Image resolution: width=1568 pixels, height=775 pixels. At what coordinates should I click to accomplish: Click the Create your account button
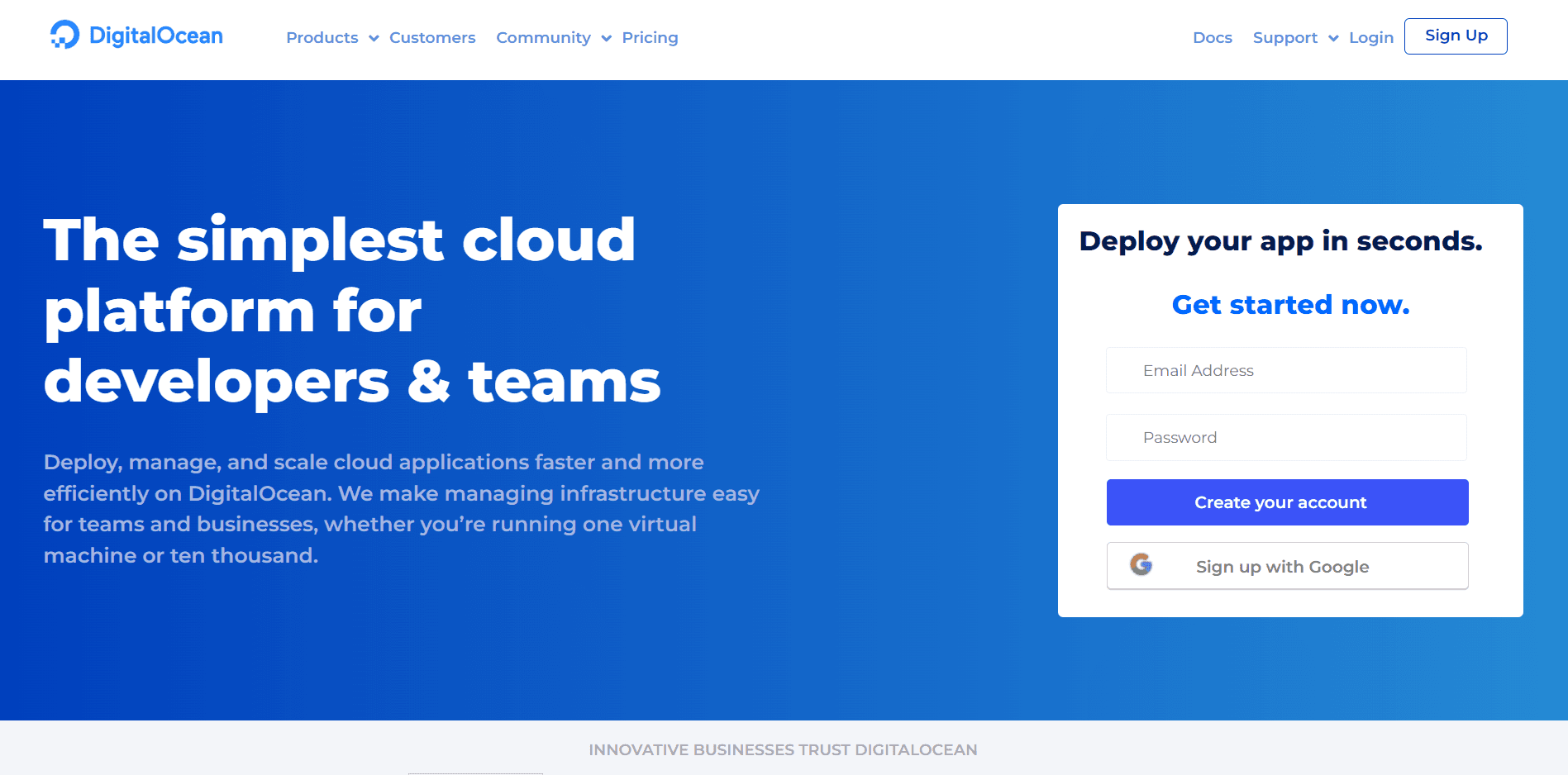tap(1286, 502)
